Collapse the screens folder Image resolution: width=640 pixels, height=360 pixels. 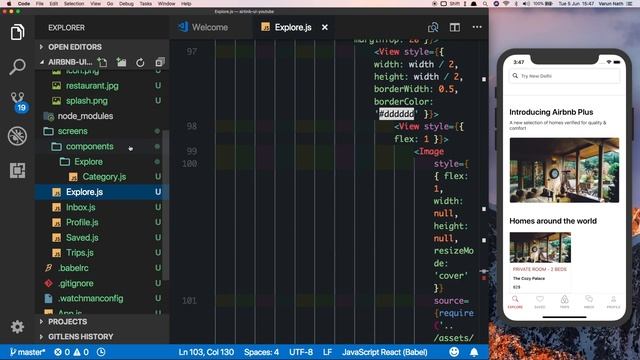72,131
